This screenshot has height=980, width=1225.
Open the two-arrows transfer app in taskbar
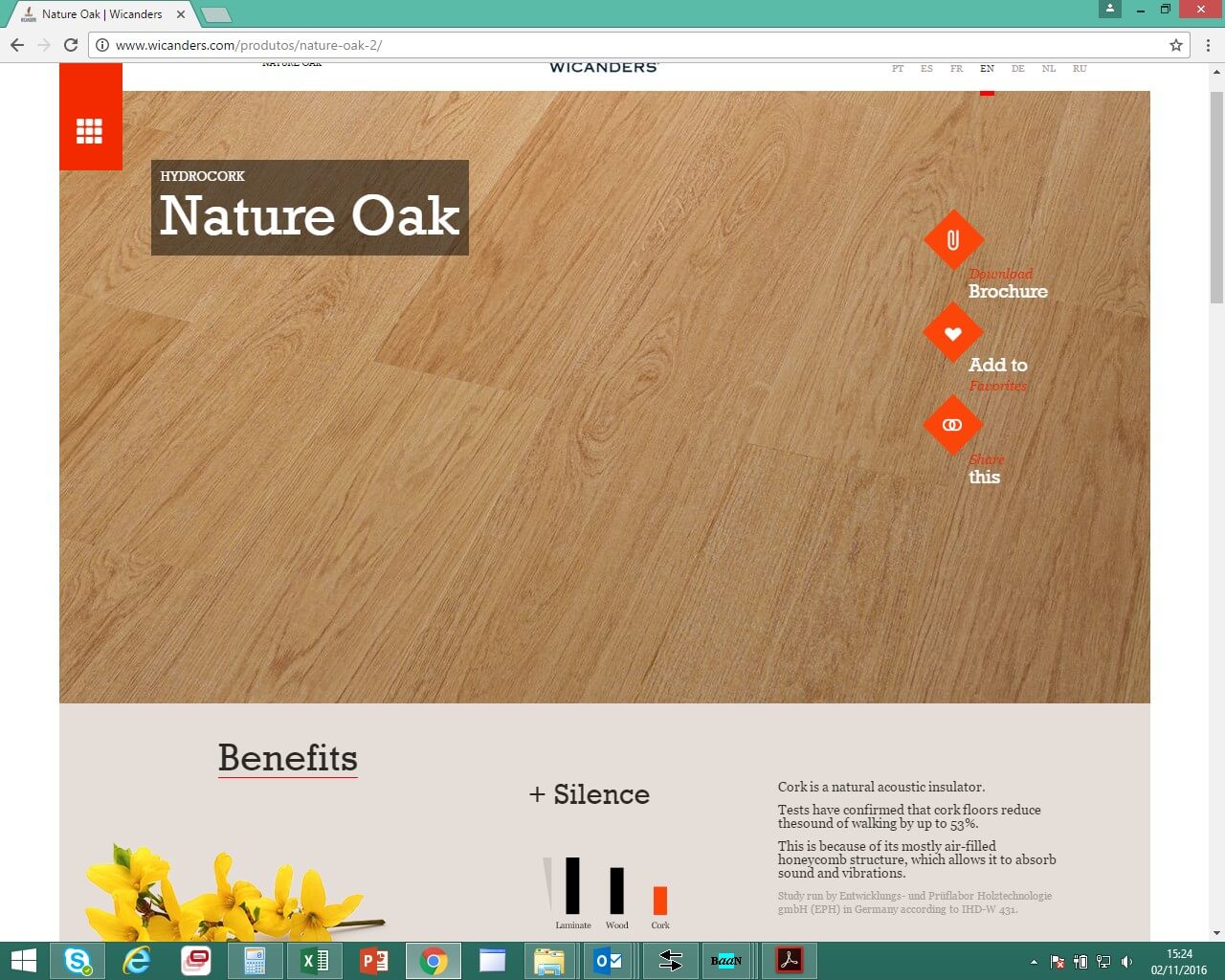[x=671, y=961]
